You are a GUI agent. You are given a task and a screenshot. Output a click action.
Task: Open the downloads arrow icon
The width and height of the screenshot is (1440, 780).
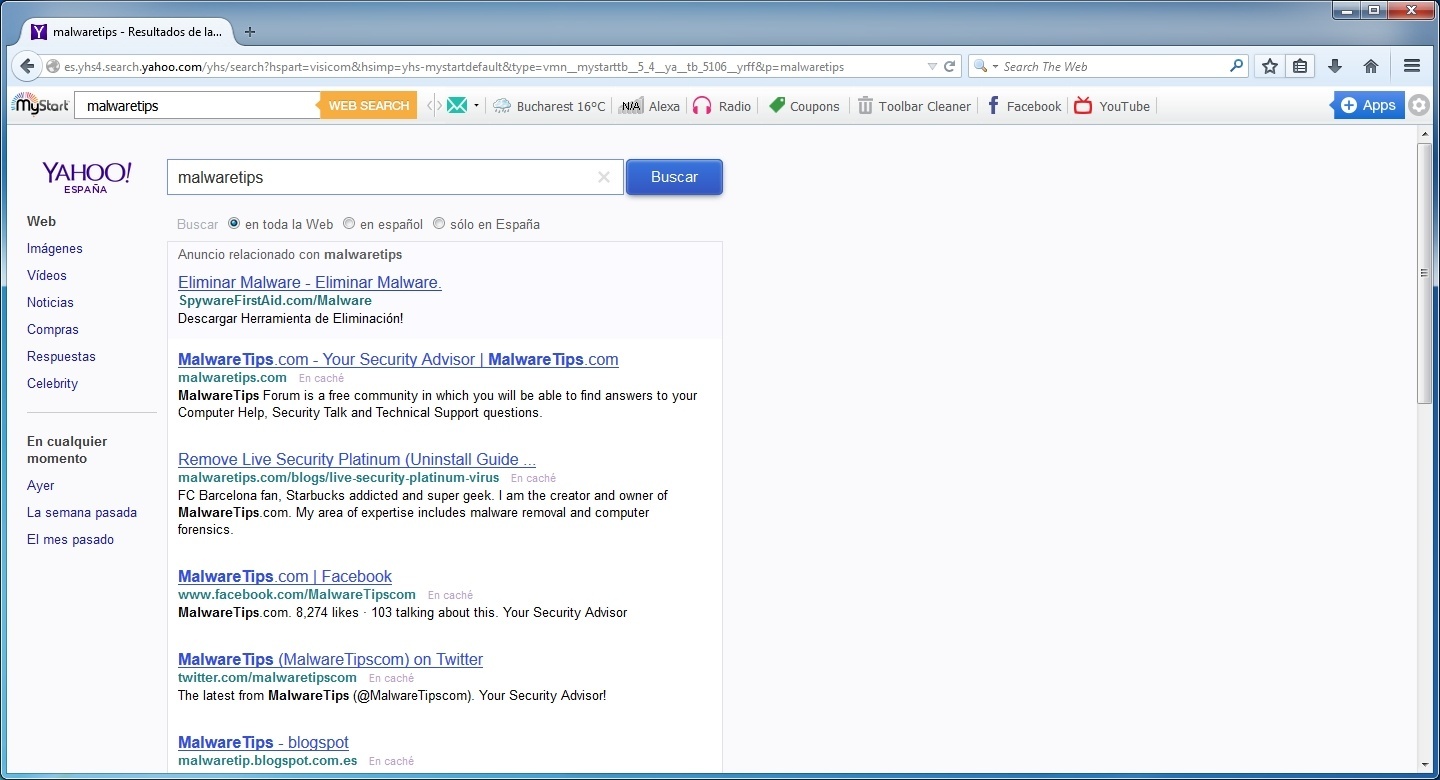(1335, 67)
